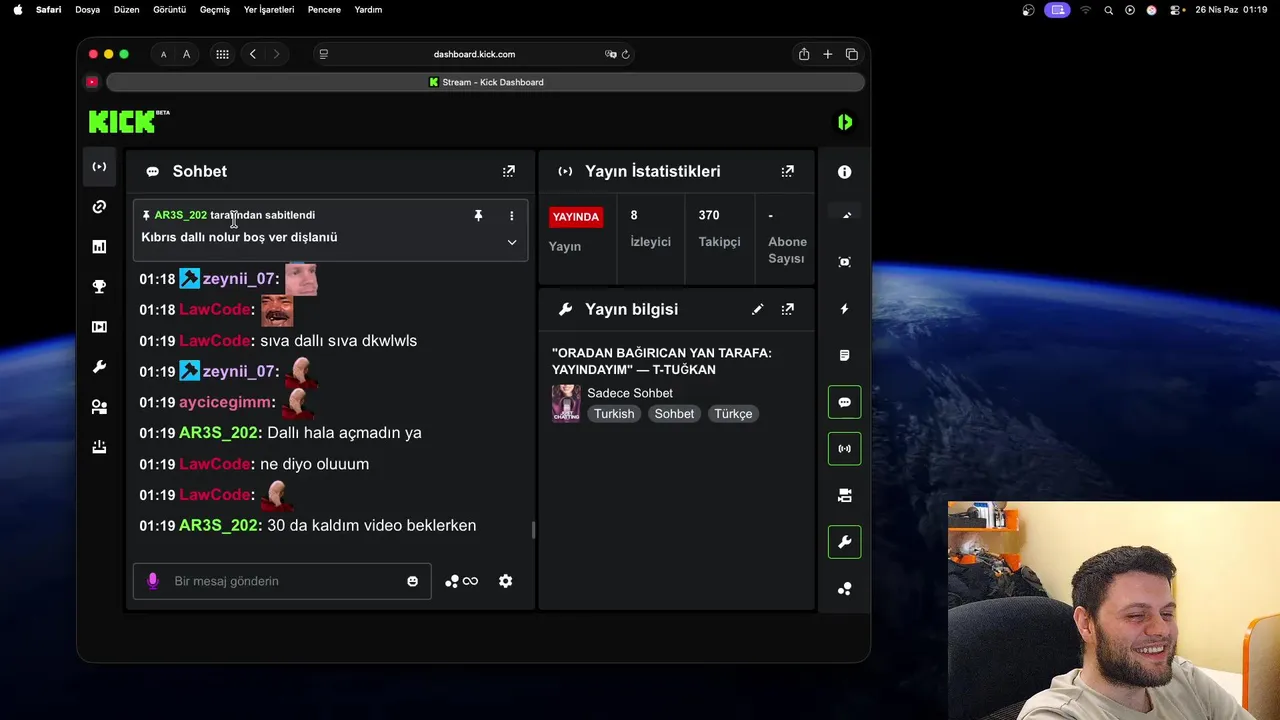1280x720 pixels.
Task: Click the three-dots cluster icon in right sidebar
Action: (x=844, y=589)
